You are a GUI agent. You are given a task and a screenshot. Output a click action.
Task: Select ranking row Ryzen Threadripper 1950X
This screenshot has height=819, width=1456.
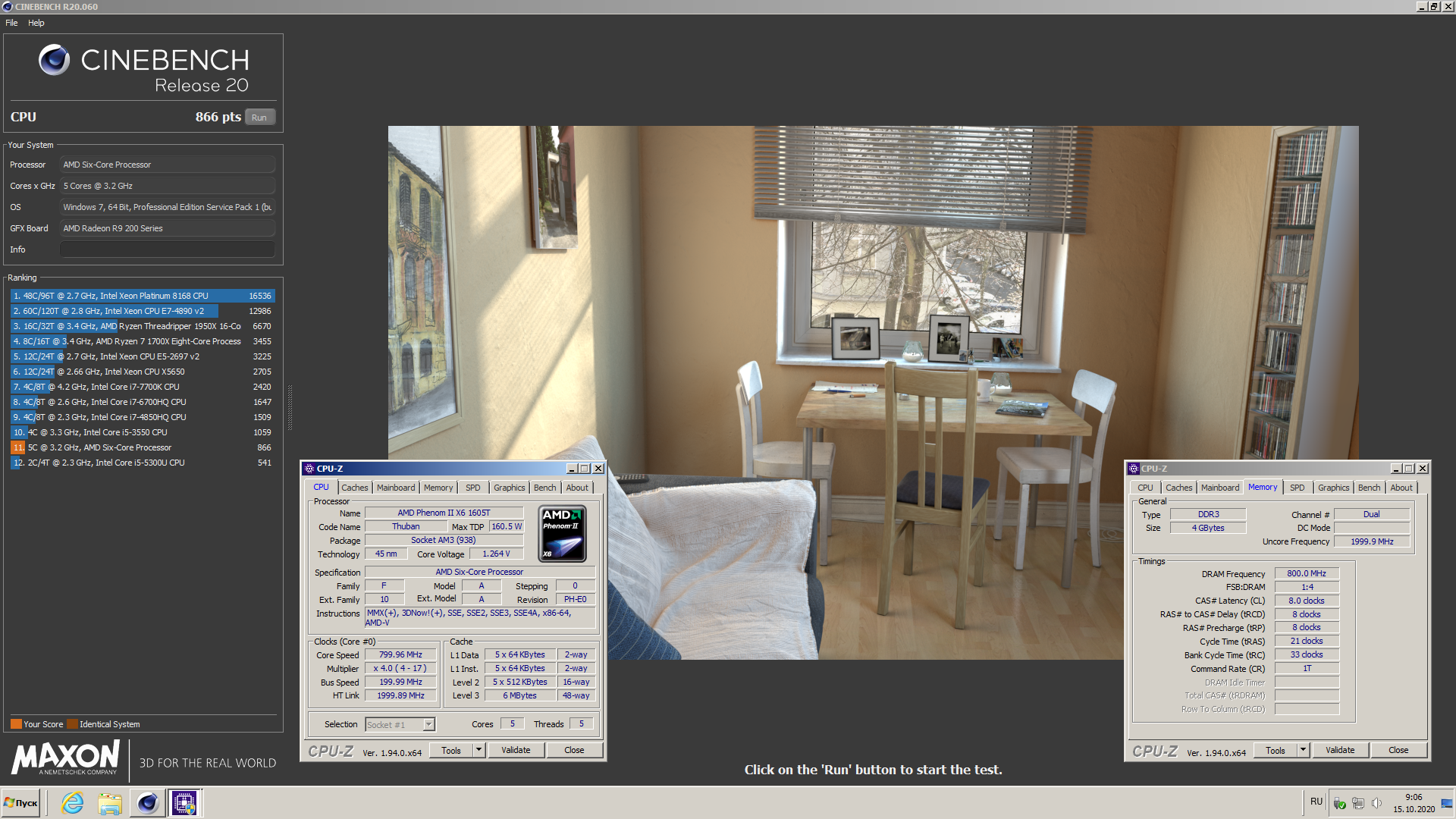pos(143,326)
